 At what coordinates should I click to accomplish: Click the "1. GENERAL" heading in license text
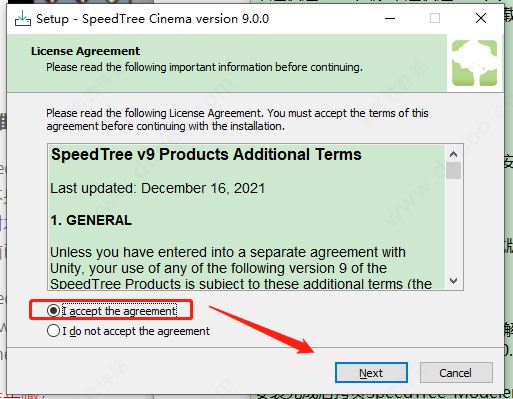[91, 220]
